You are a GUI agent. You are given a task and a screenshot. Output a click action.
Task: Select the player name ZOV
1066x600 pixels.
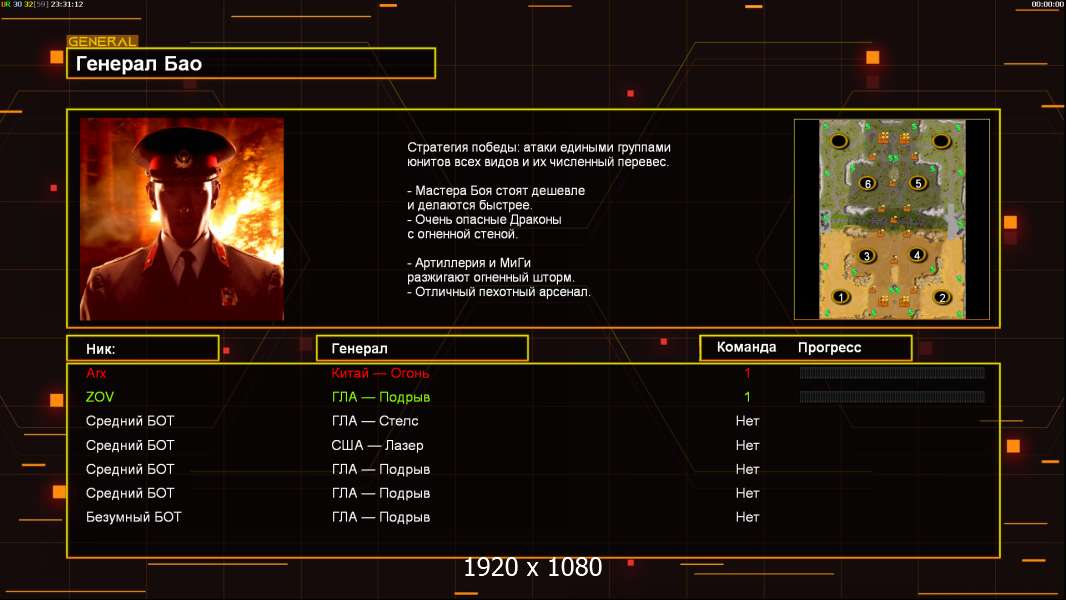point(100,397)
